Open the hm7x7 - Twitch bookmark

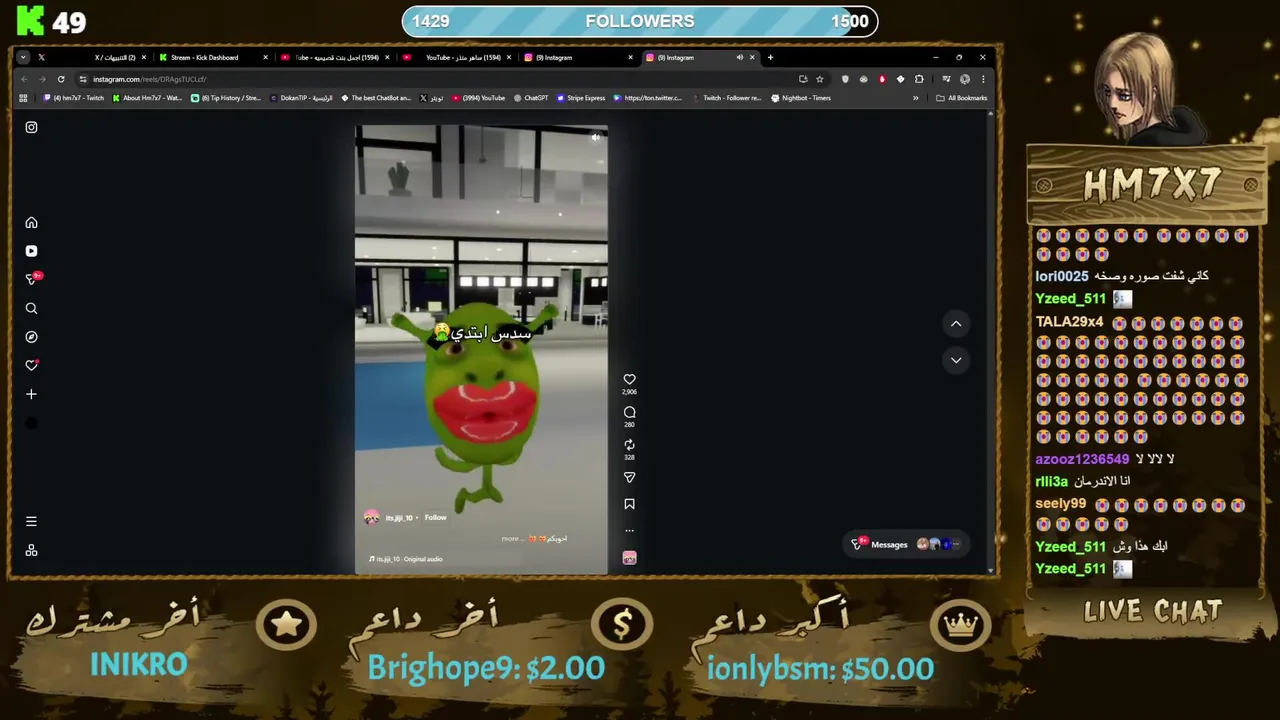point(74,98)
